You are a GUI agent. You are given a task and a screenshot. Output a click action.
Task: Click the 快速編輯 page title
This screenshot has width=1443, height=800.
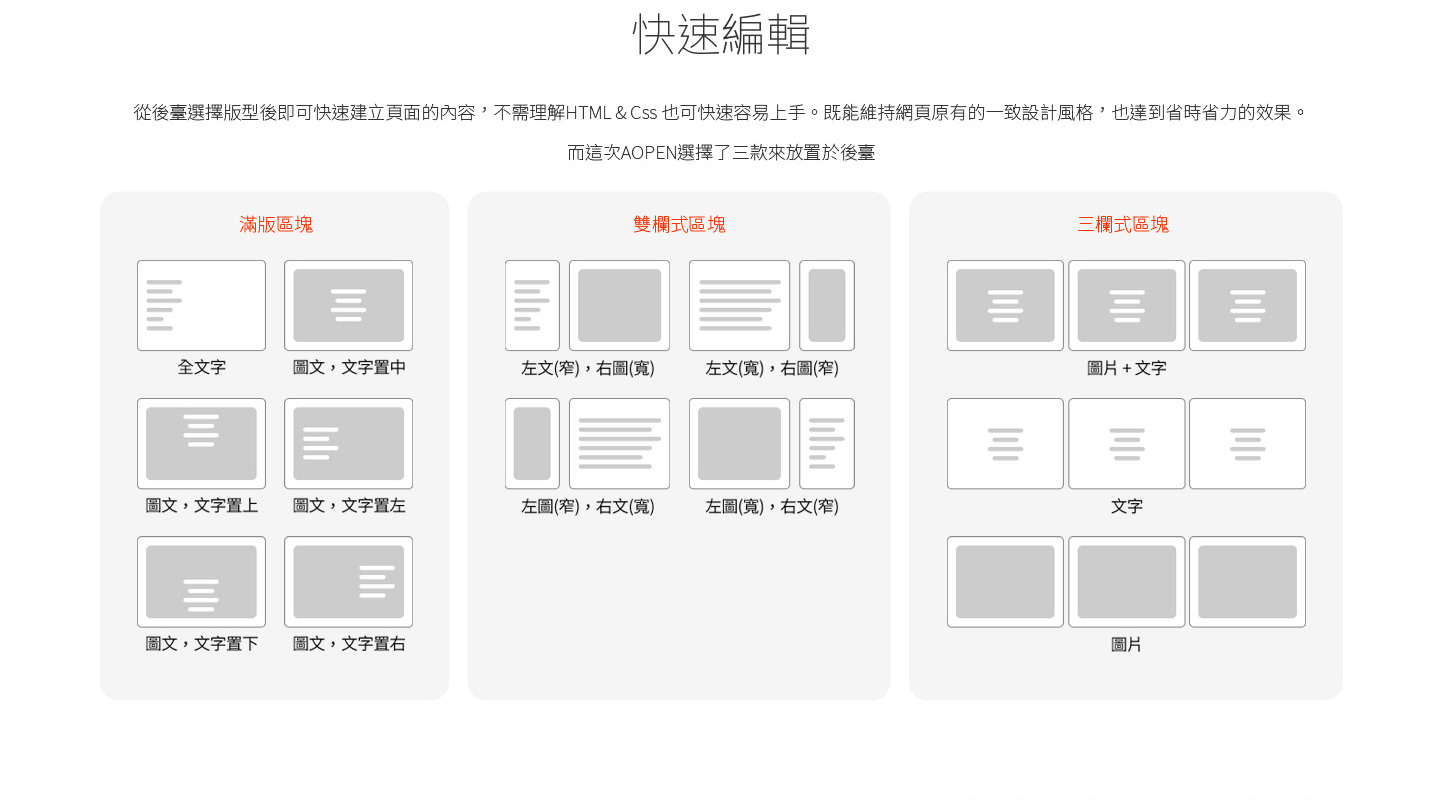(721, 34)
